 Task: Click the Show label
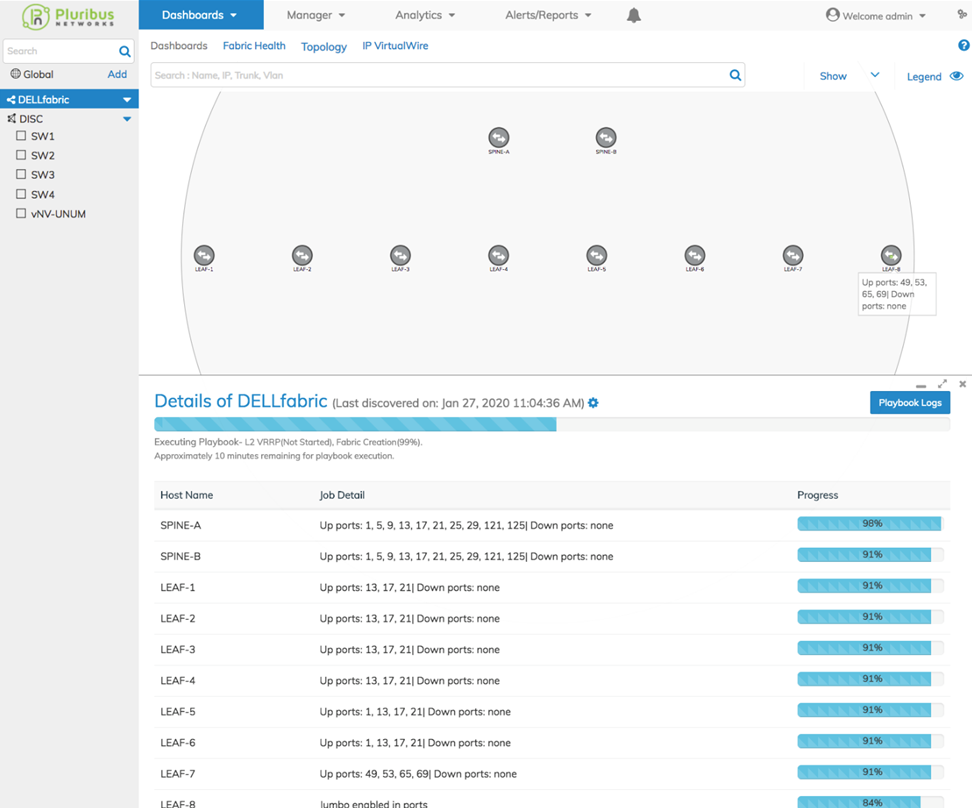click(x=833, y=76)
